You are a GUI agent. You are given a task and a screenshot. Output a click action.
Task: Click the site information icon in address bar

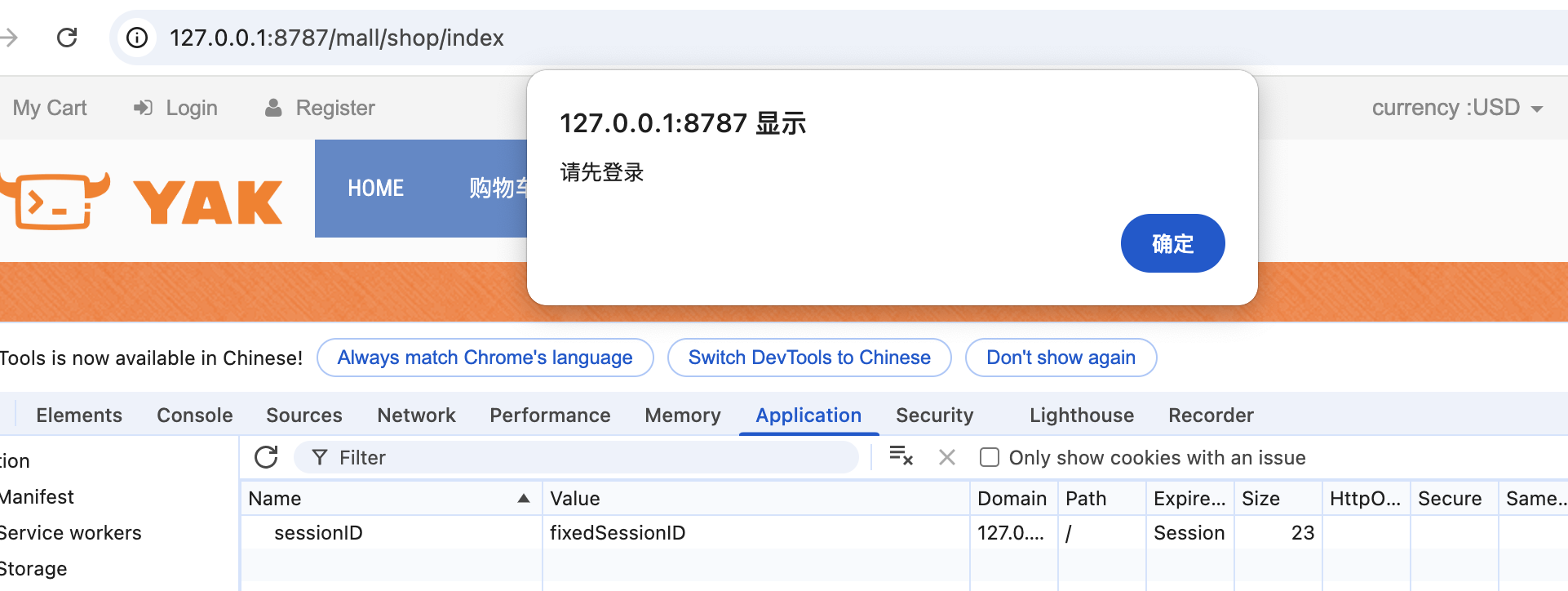(x=137, y=38)
